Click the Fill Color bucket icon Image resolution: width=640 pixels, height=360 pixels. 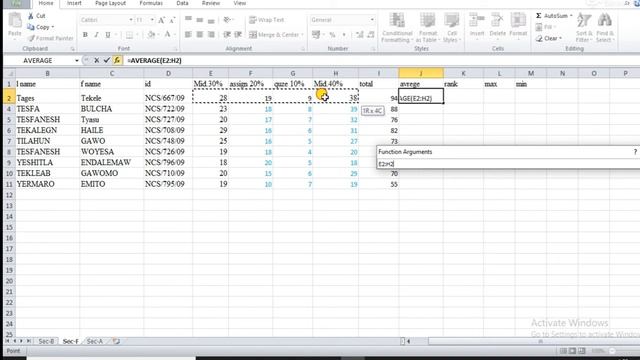click(151, 35)
